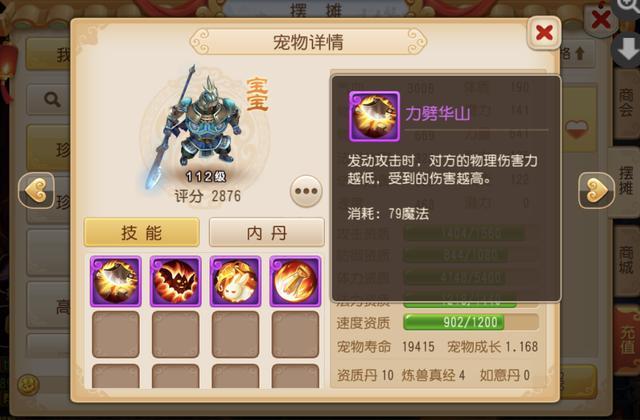Go to previous pet with left arrow
The image size is (640, 420).
(36, 191)
